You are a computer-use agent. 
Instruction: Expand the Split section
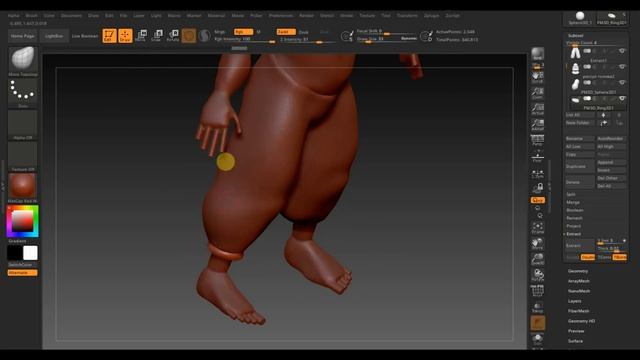point(571,194)
